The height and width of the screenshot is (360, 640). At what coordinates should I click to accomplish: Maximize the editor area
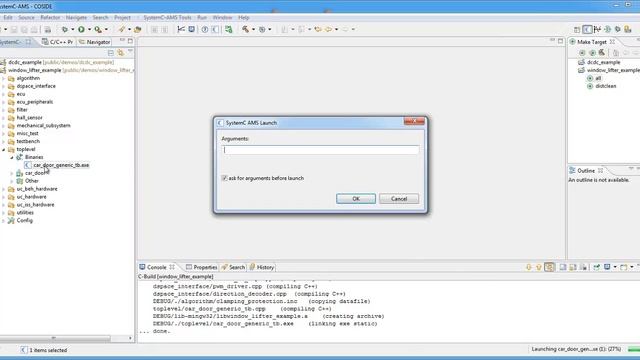(560, 41)
